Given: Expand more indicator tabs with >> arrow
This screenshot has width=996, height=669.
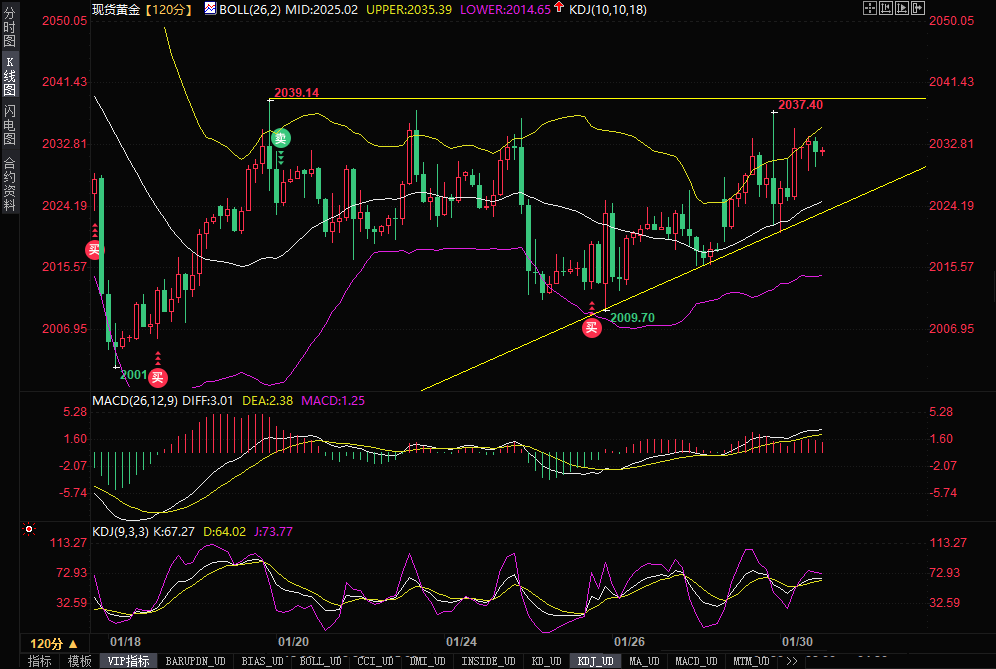Looking at the screenshot, I should pos(791,661).
